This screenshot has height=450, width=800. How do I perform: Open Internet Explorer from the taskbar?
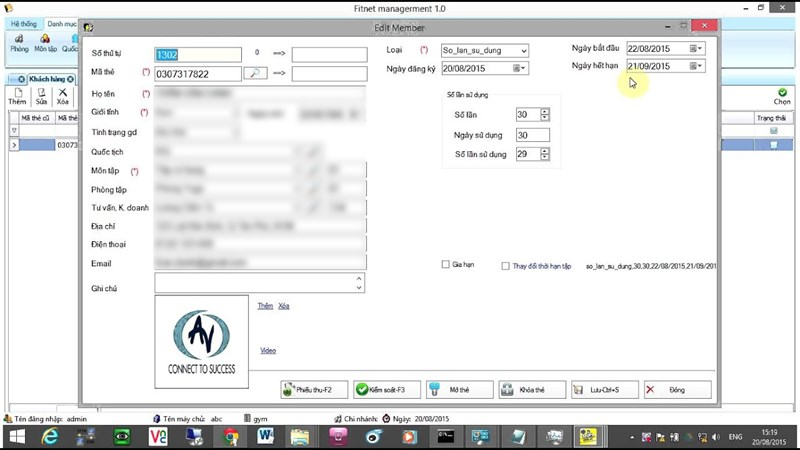[49, 436]
